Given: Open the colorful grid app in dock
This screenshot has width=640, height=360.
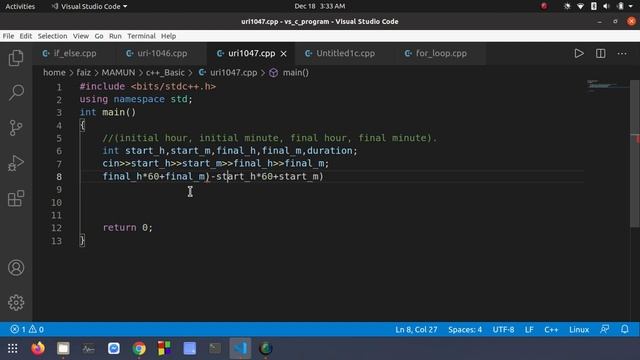Looking at the screenshot, I should pos(164,348).
